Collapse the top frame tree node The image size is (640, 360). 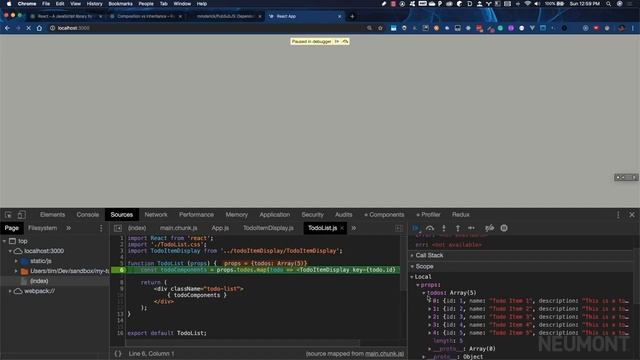coord(4,241)
